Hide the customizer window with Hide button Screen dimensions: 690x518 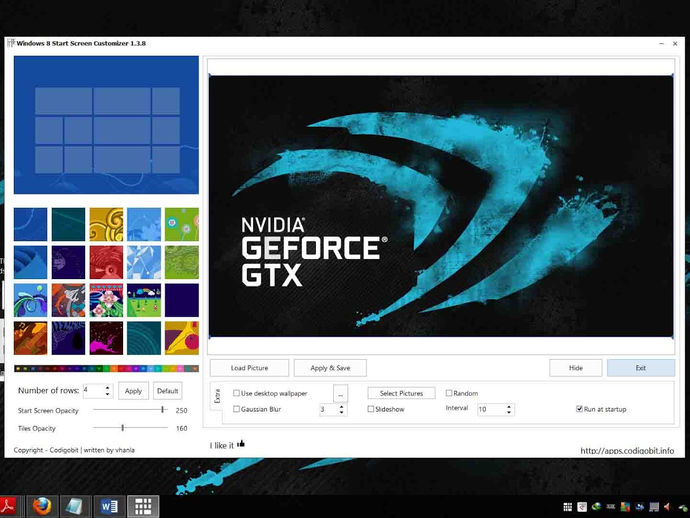pyautogui.click(x=576, y=368)
